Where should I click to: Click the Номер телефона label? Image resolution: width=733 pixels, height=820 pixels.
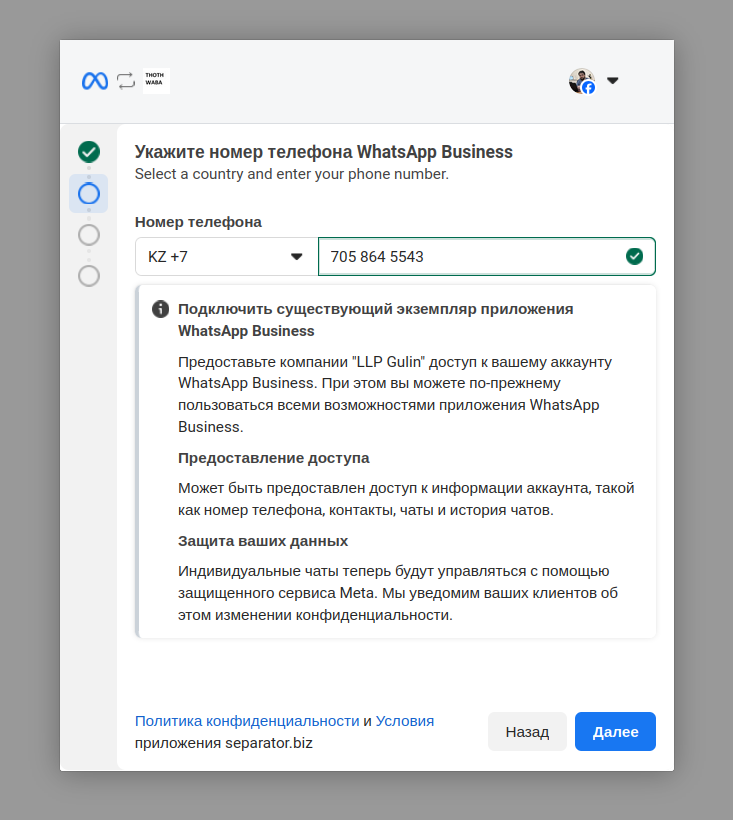point(198,222)
